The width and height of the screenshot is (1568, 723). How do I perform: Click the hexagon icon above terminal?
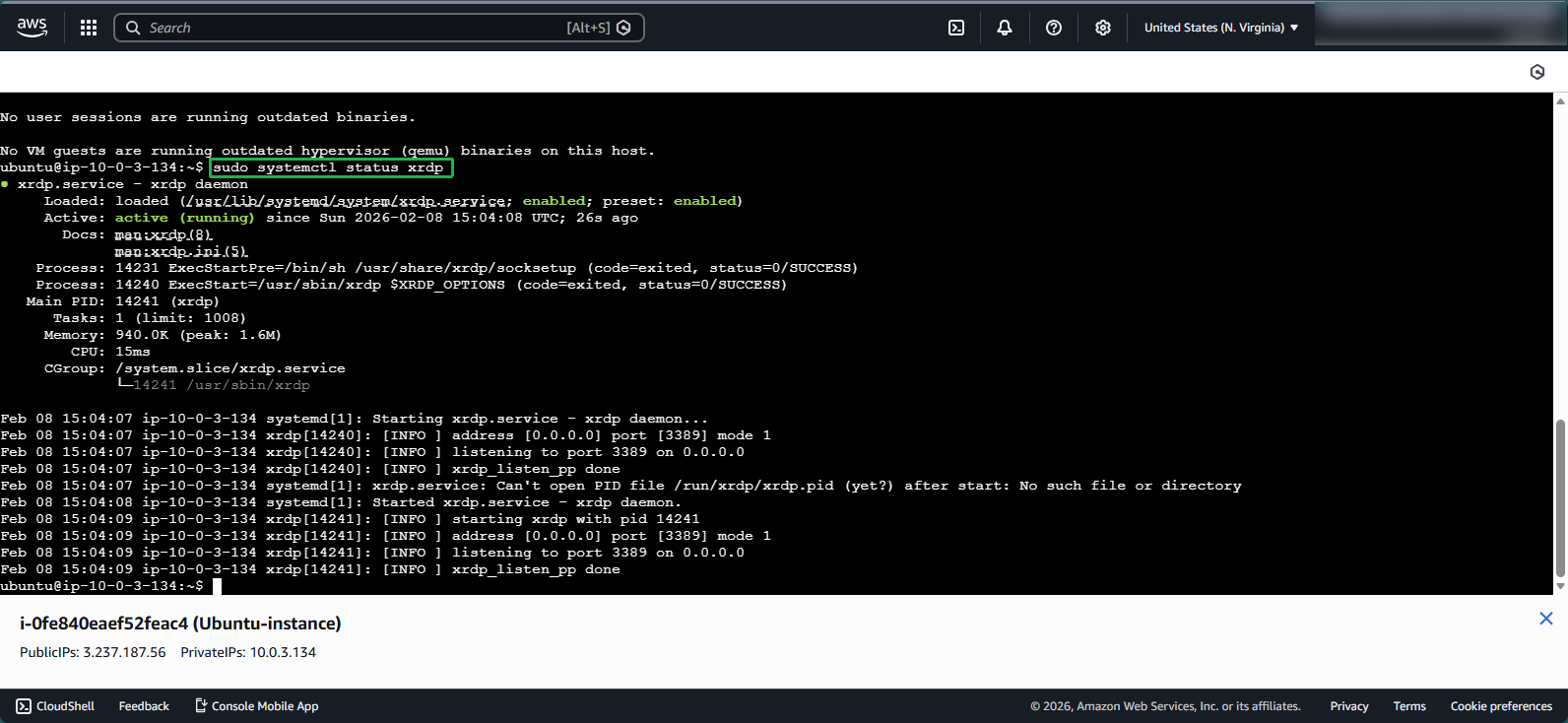1537,72
